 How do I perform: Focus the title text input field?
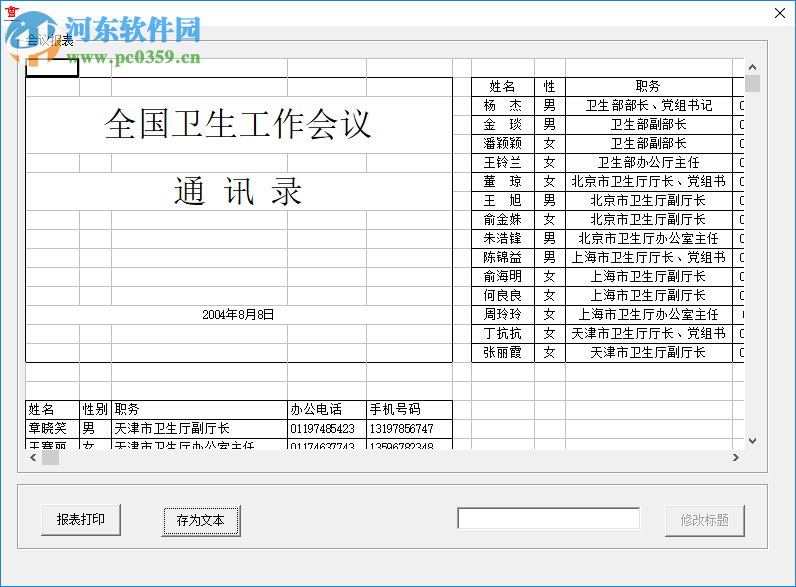click(x=548, y=518)
